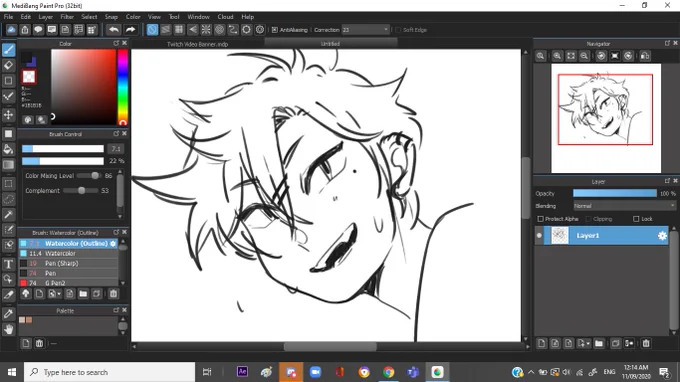The height and width of the screenshot is (382, 680).
Task: Select snap-off toolbar icon
Action: (152, 30)
